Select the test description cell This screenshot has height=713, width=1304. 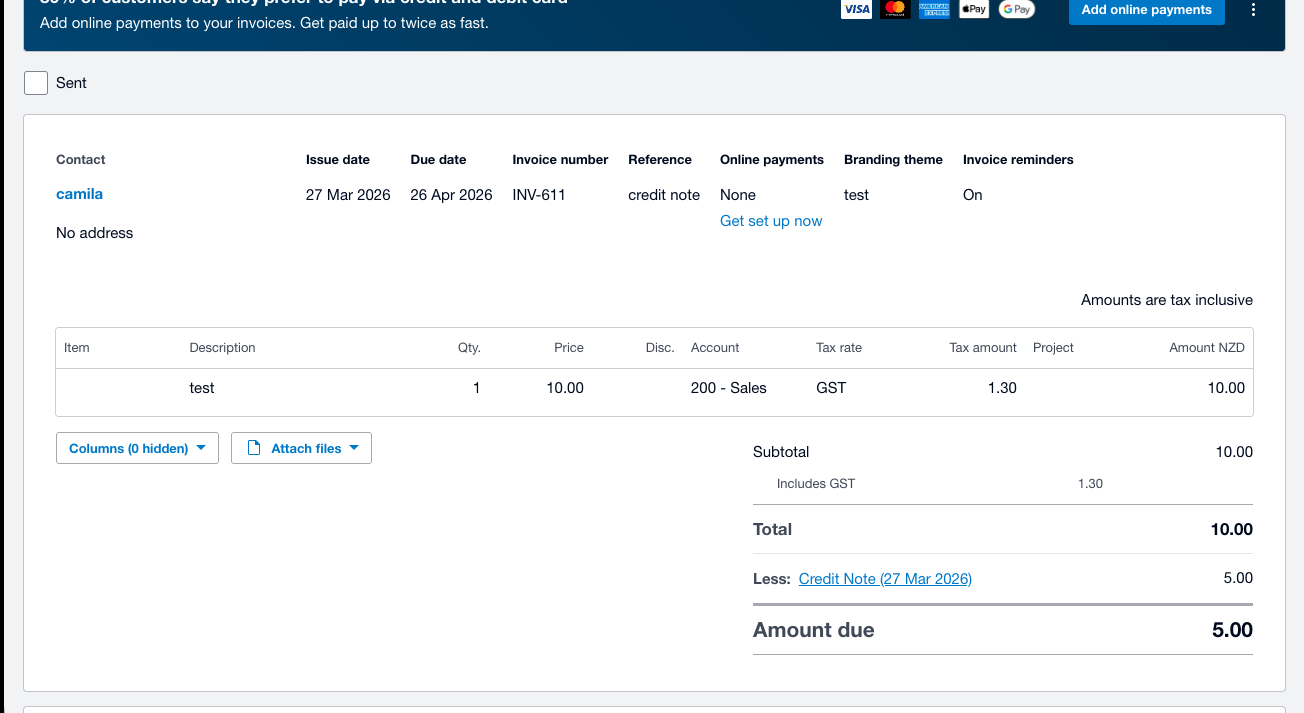(202, 388)
